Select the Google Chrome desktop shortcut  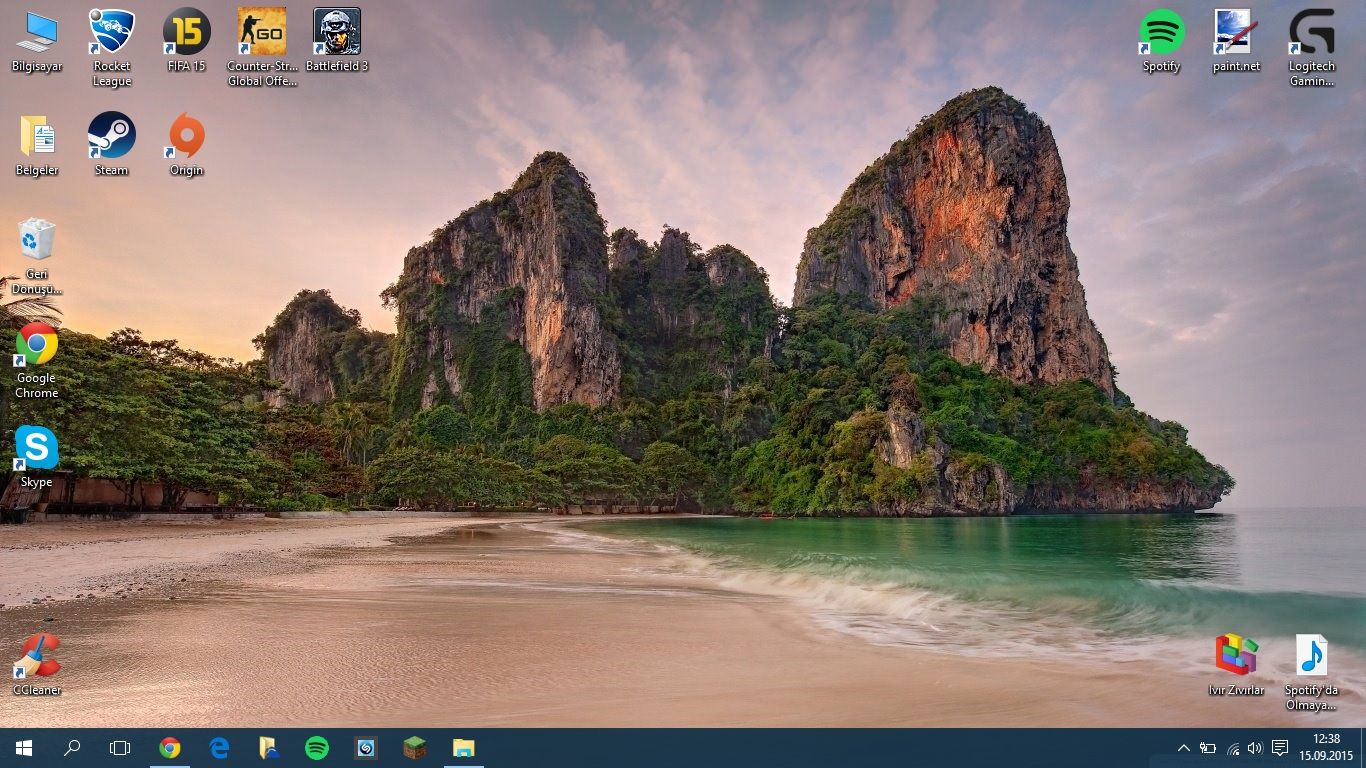(x=37, y=360)
